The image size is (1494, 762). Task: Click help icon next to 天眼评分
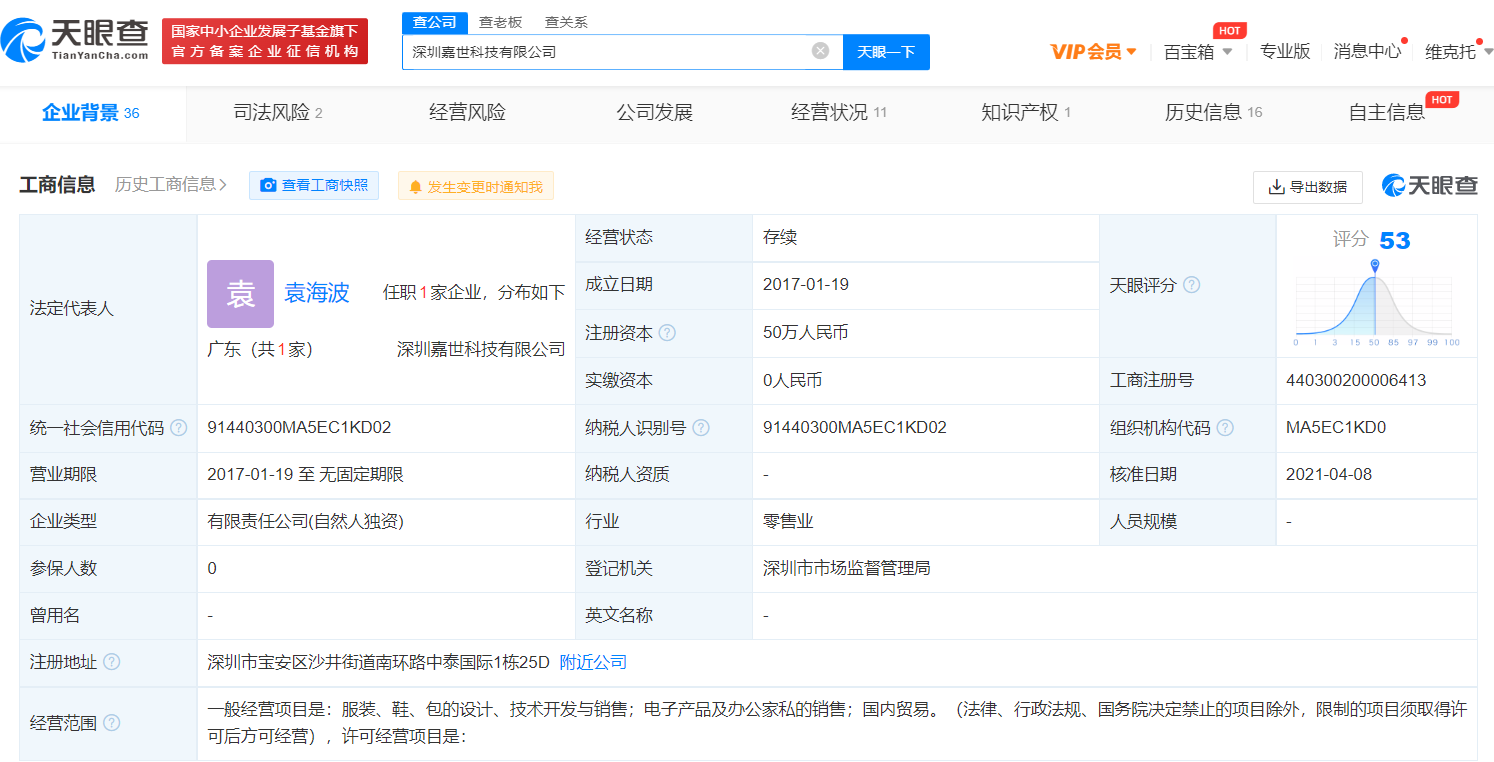tap(1192, 286)
